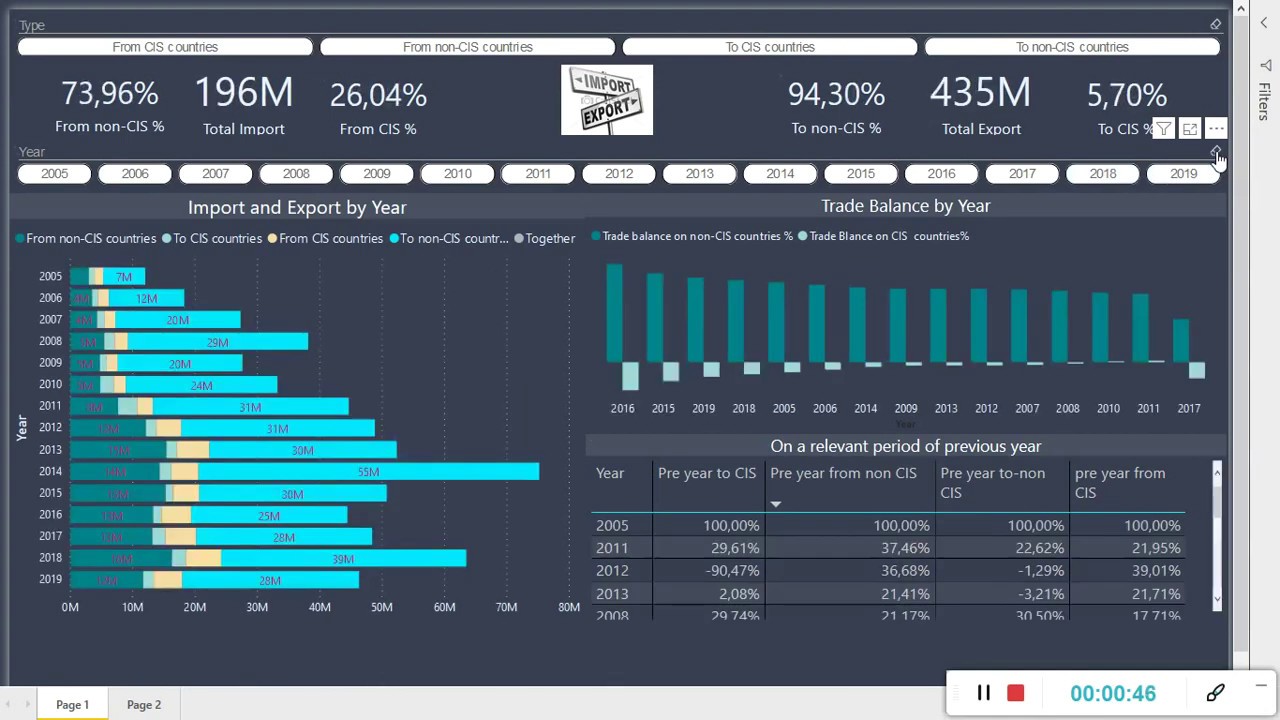Select year 2012 in the slicer
The width and height of the screenshot is (1280, 720).
point(619,173)
